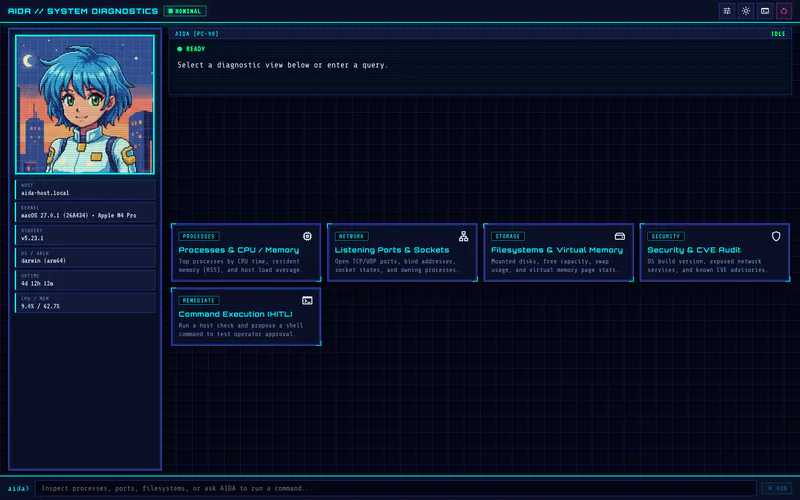
Task: Open Listening Ports & Sockets view
Action: click(403, 252)
